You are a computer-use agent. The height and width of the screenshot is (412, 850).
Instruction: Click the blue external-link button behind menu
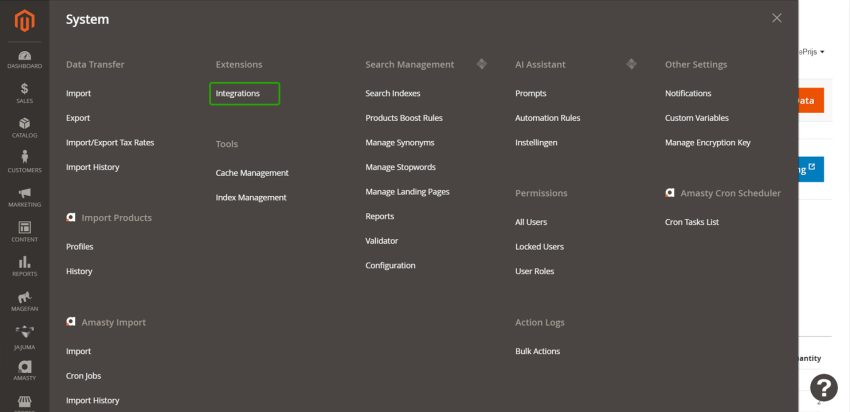811,169
